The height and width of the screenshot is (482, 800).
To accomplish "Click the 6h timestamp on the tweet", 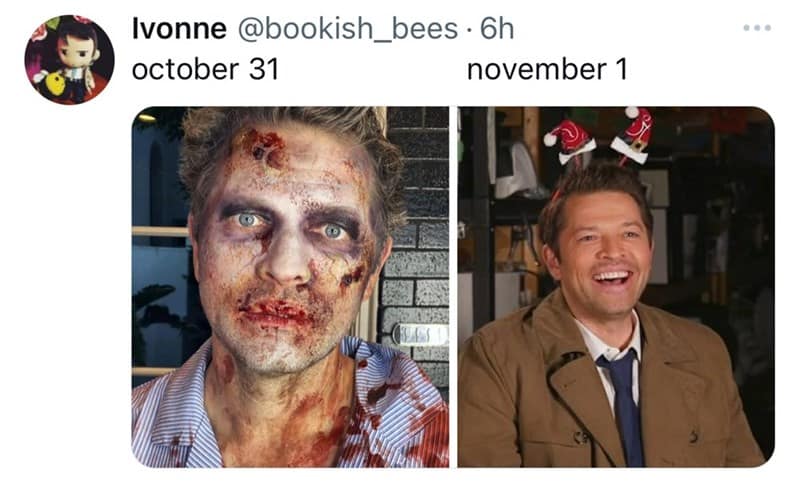I will tap(497, 29).
